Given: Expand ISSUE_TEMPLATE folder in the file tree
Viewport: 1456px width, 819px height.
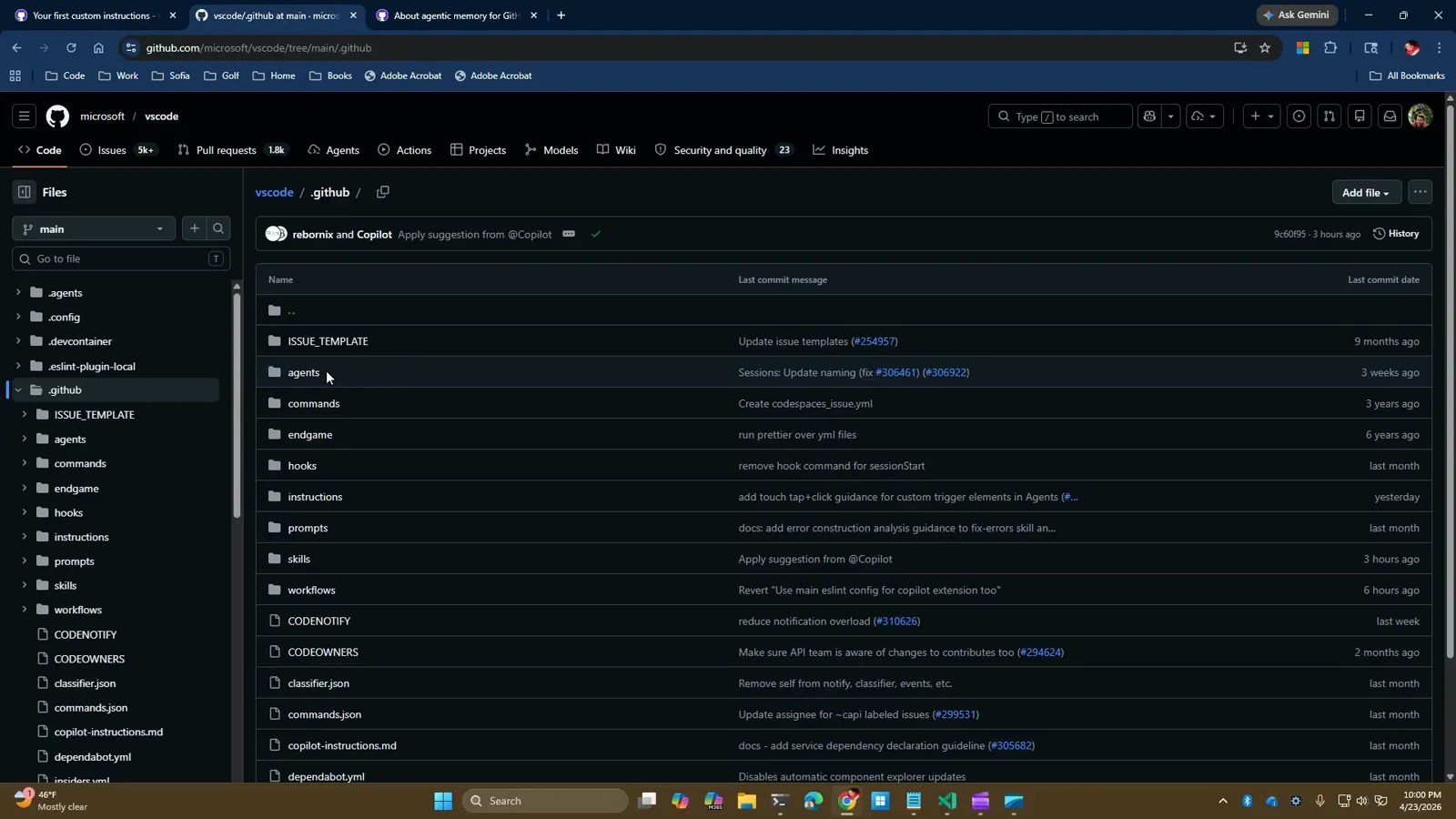Looking at the screenshot, I should (x=25, y=414).
